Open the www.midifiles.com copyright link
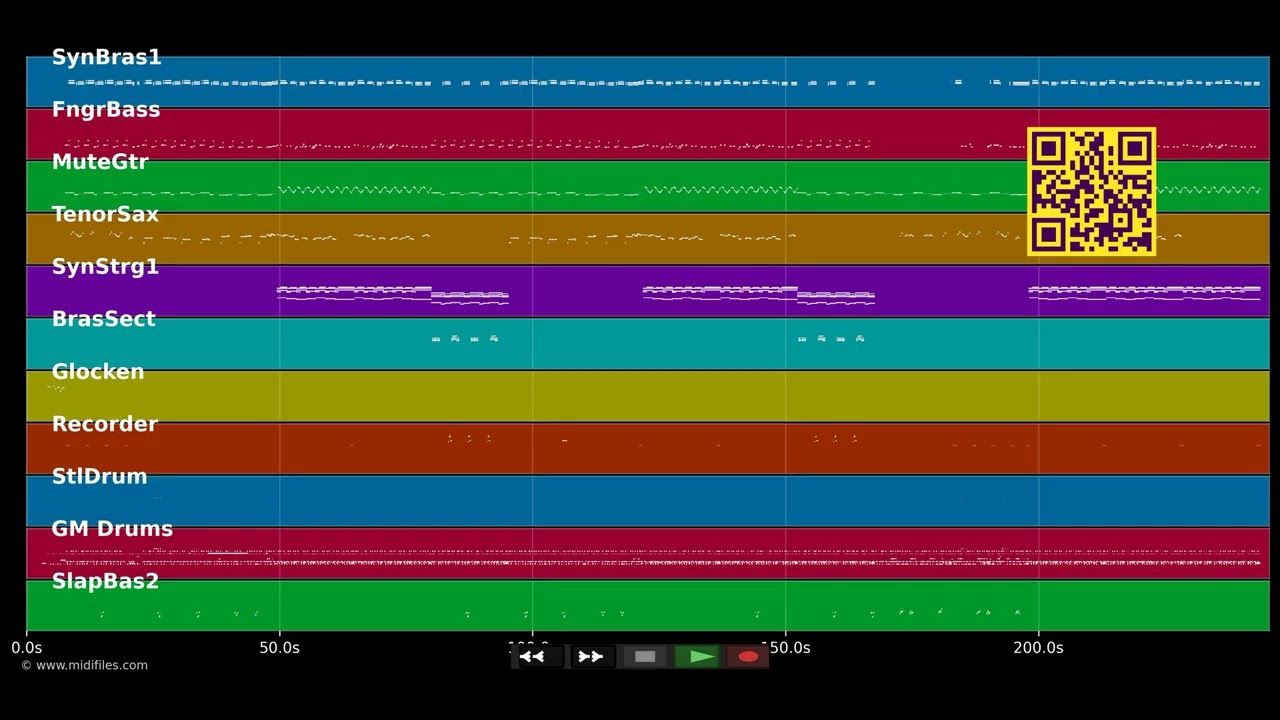The image size is (1280, 720). coord(84,665)
